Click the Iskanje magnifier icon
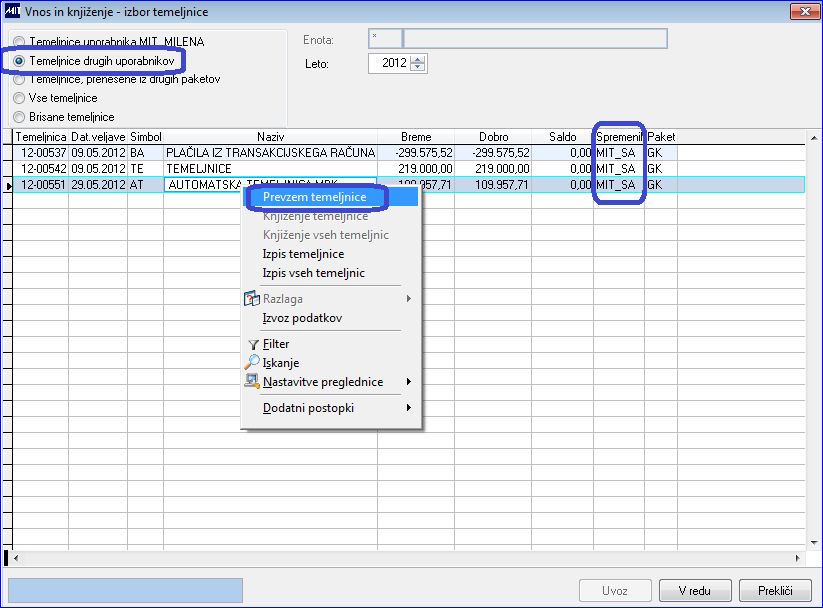 pyautogui.click(x=252, y=362)
